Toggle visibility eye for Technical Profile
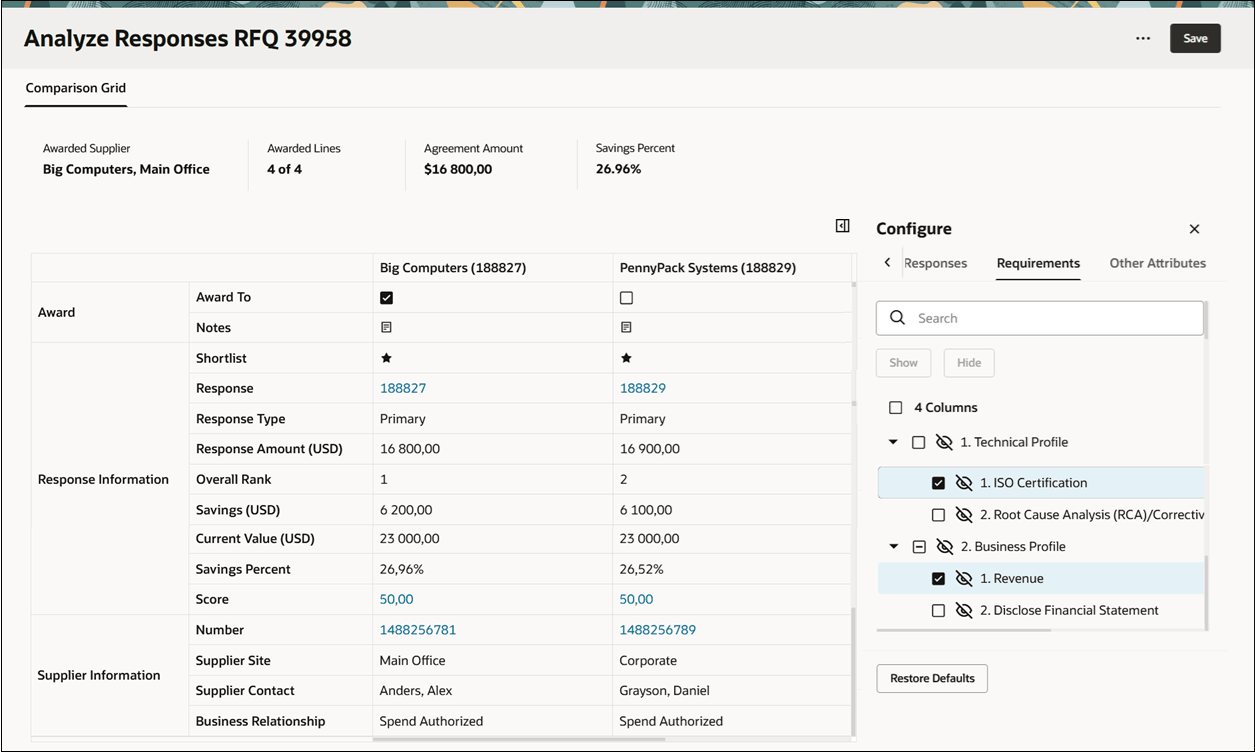The image size is (1255, 752). (944, 442)
